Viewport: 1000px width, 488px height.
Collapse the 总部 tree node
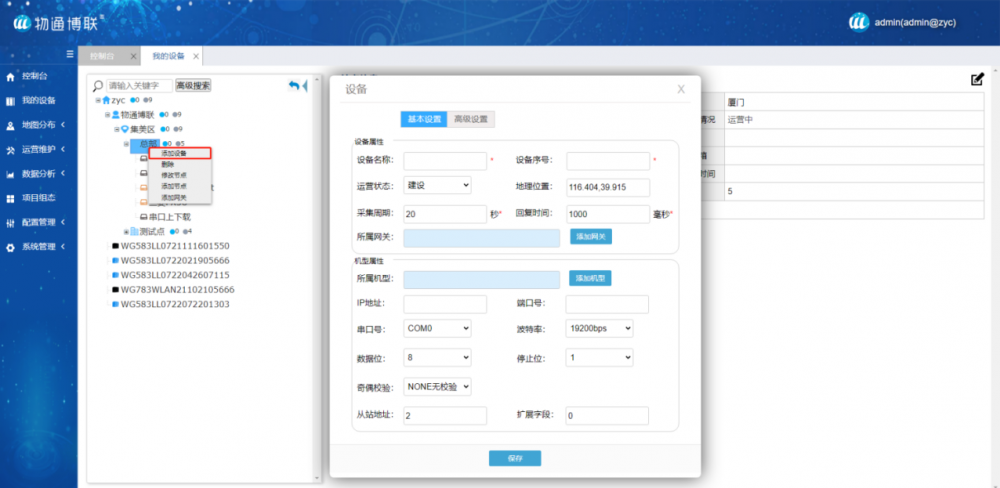pyautogui.click(x=126, y=144)
